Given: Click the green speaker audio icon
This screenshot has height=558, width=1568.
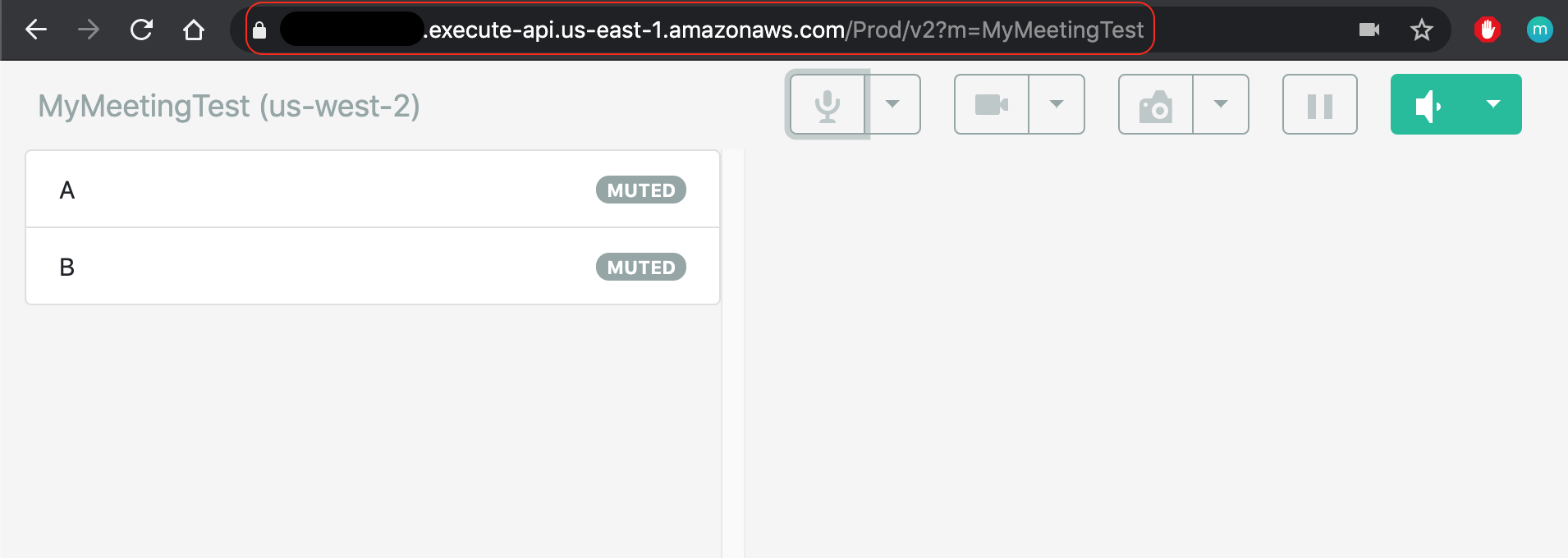Looking at the screenshot, I should 1428,104.
